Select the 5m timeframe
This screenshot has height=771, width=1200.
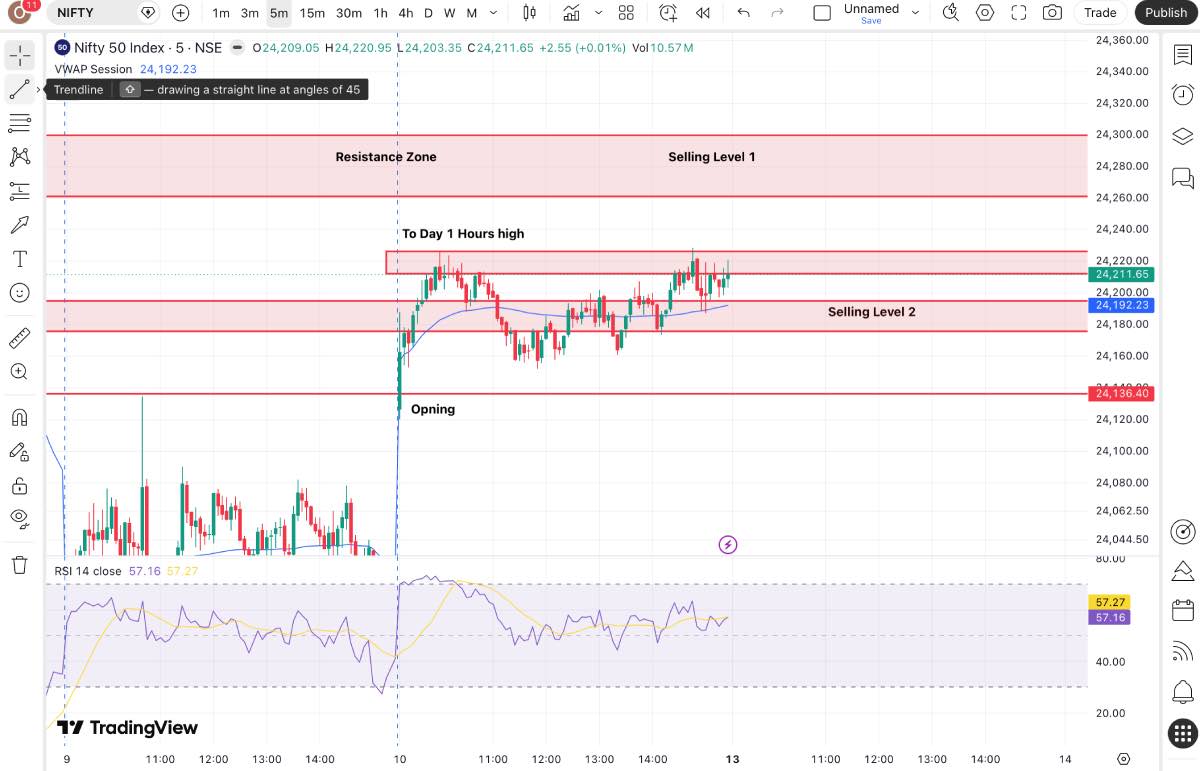(x=279, y=13)
